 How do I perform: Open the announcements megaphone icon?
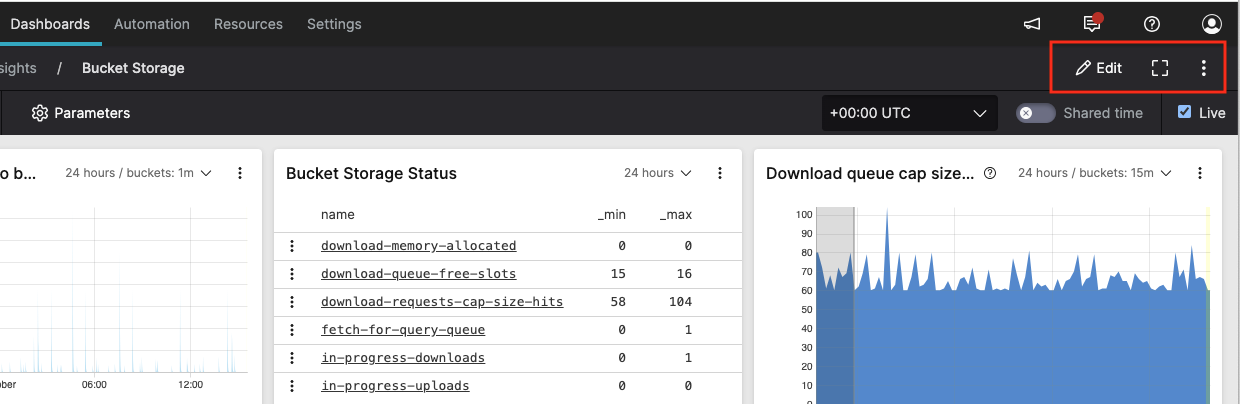1033,24
